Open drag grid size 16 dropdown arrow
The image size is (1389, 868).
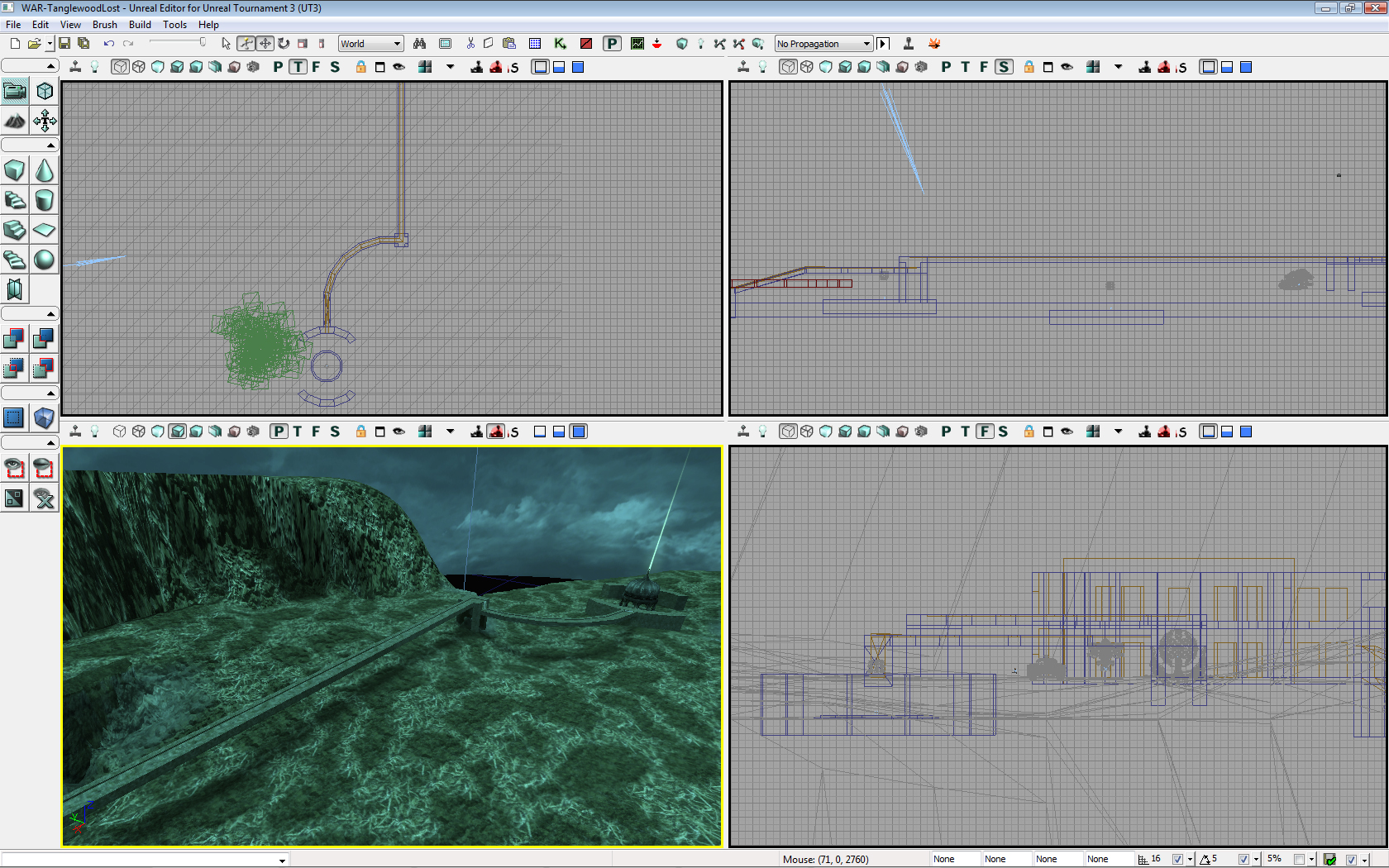1190,860
